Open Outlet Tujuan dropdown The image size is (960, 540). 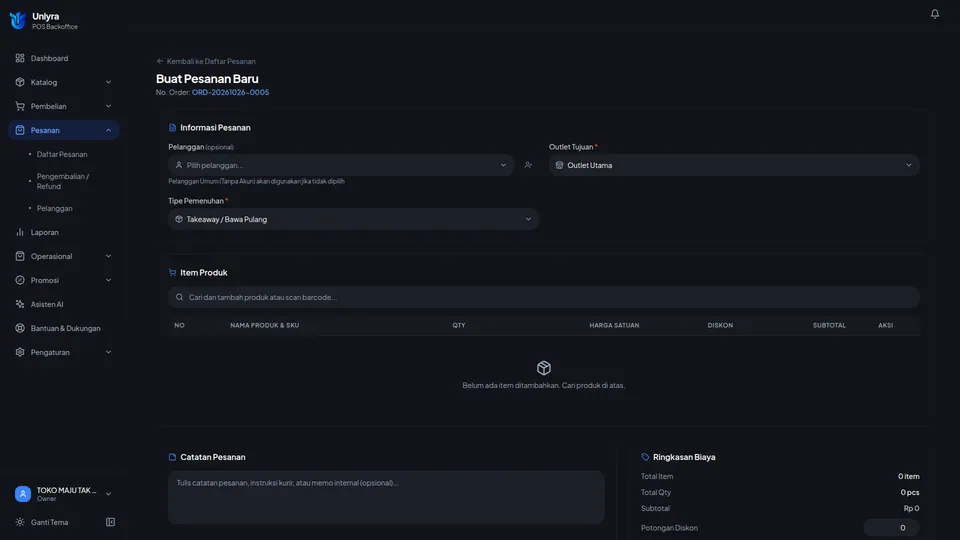[733, 165]
